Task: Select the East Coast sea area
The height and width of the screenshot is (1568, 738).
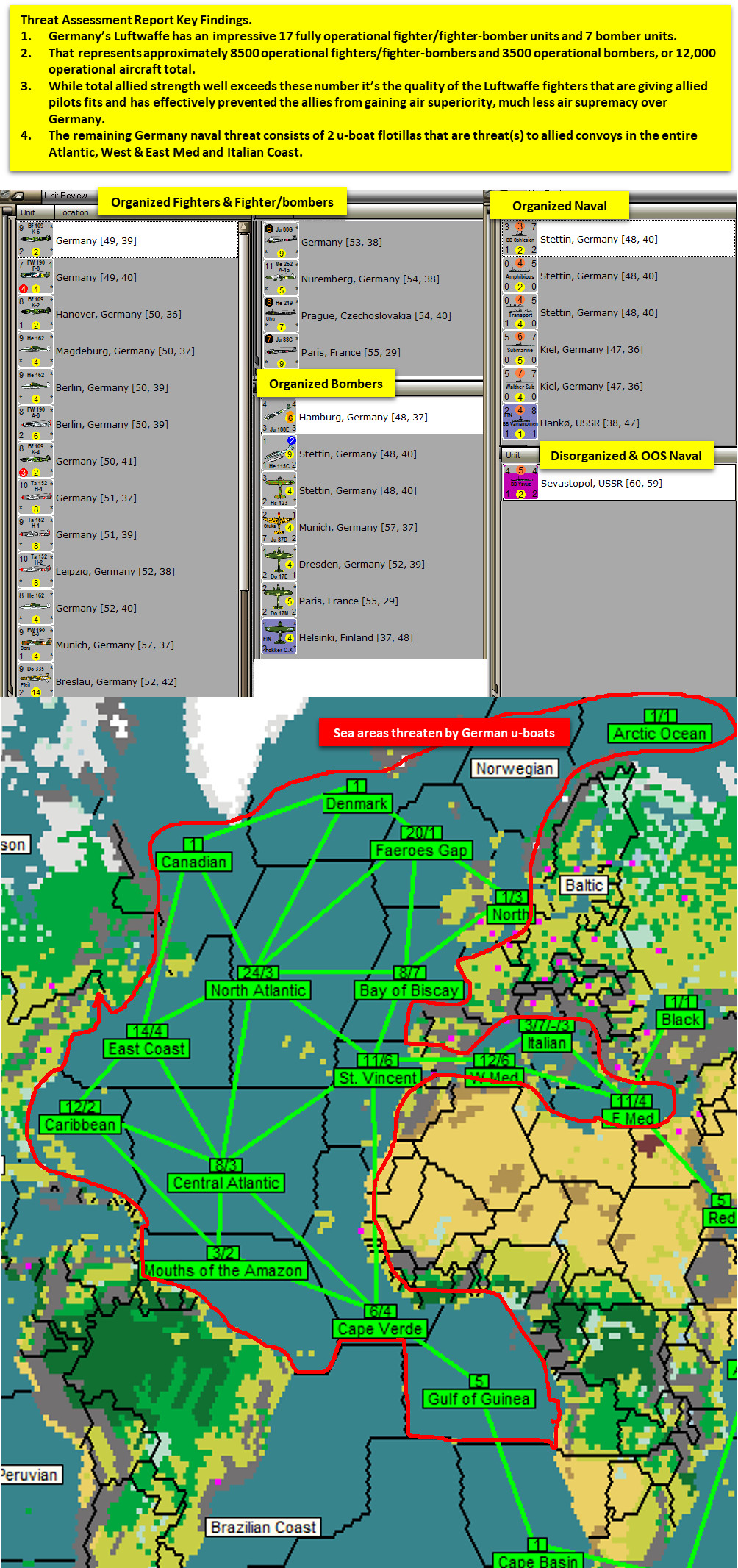Action: (x=147, y=1048)
